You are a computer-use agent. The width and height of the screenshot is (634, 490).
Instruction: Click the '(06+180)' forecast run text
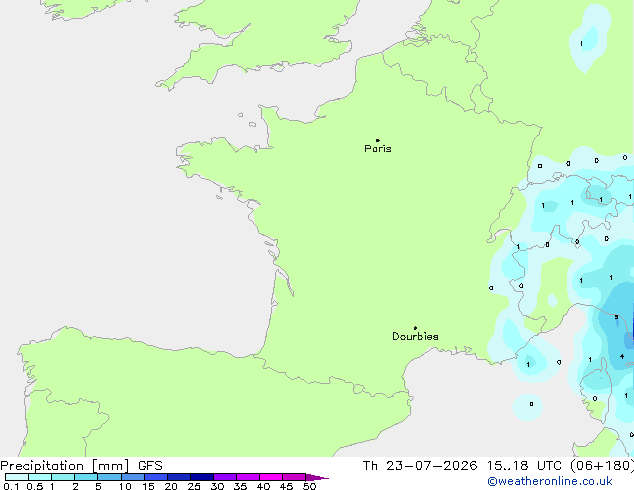[602, 466]
